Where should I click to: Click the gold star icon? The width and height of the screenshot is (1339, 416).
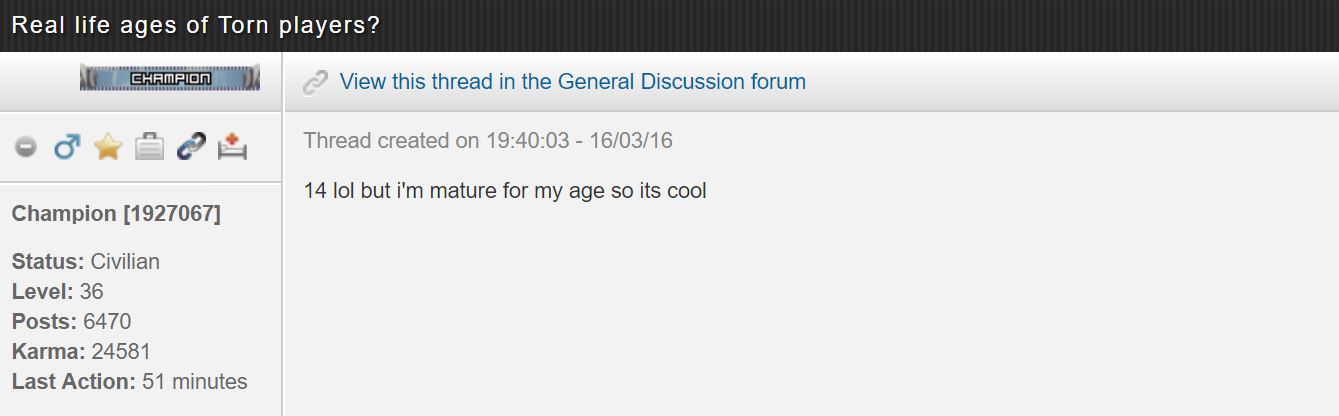point(108,147)
